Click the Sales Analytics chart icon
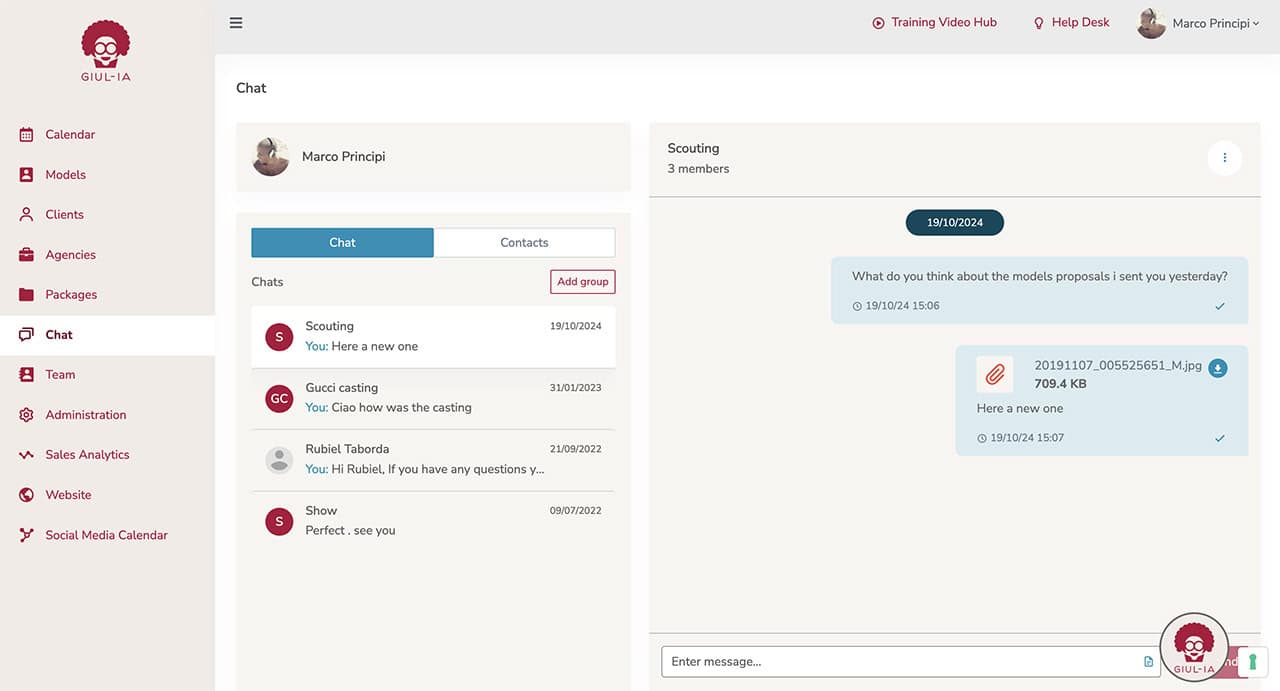1280x691 pixels. (x=27, y=454)
